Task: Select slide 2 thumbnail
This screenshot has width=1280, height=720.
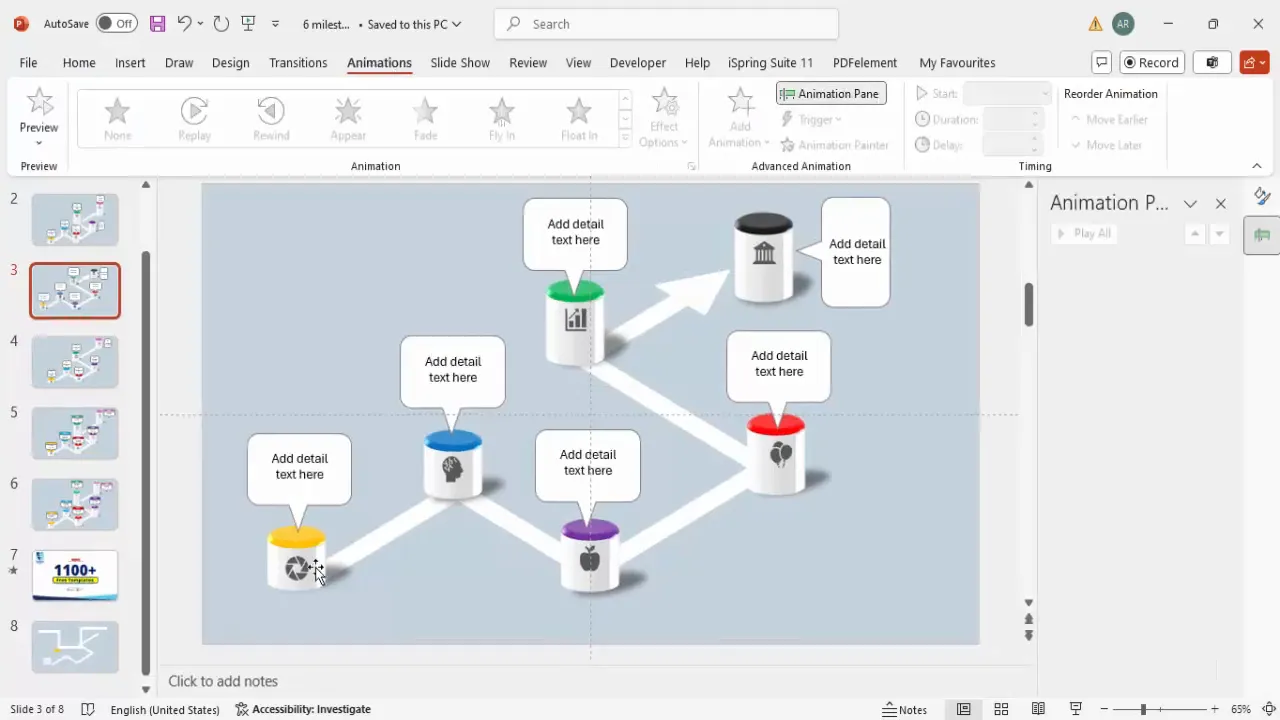Action: [x=75, y=219]
